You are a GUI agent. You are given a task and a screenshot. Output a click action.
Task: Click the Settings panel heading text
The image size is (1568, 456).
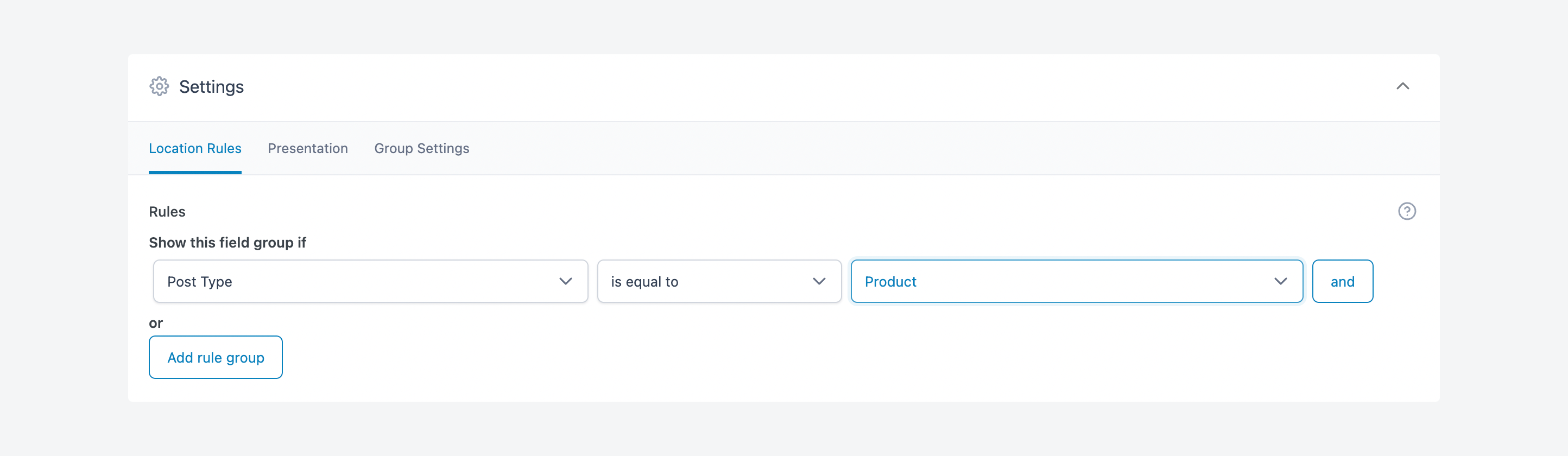211,87
